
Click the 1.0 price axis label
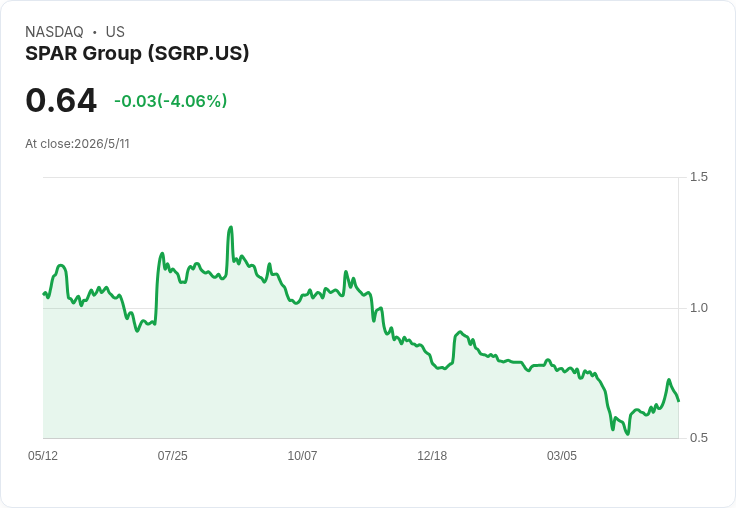pyautogui.click(x=698, y=308)
